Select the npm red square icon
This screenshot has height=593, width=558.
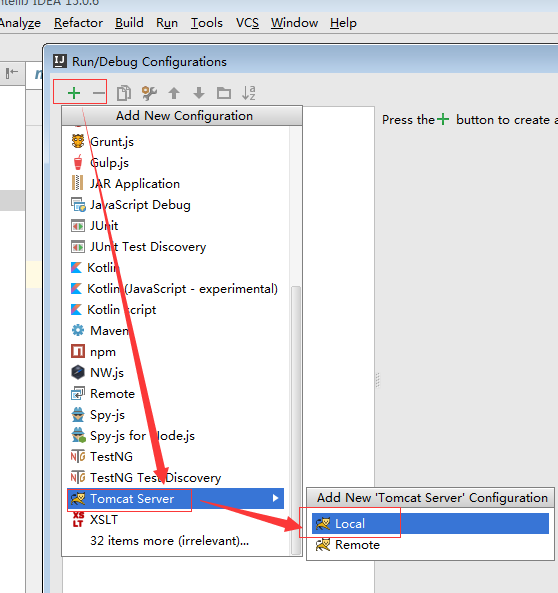[x=78, y=351]
